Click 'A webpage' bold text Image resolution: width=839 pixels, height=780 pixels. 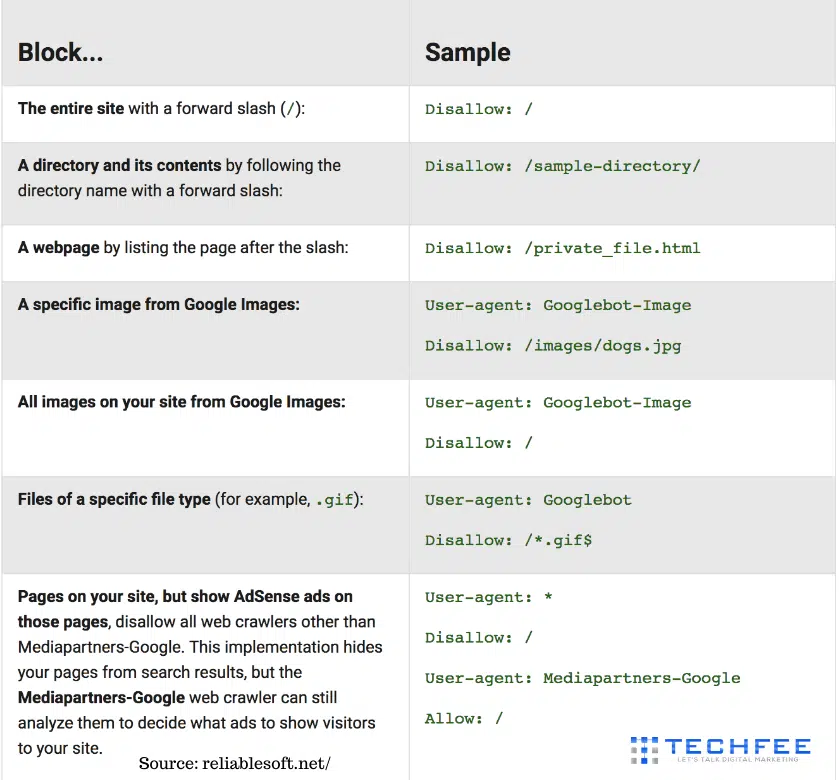tap(58, 248)
